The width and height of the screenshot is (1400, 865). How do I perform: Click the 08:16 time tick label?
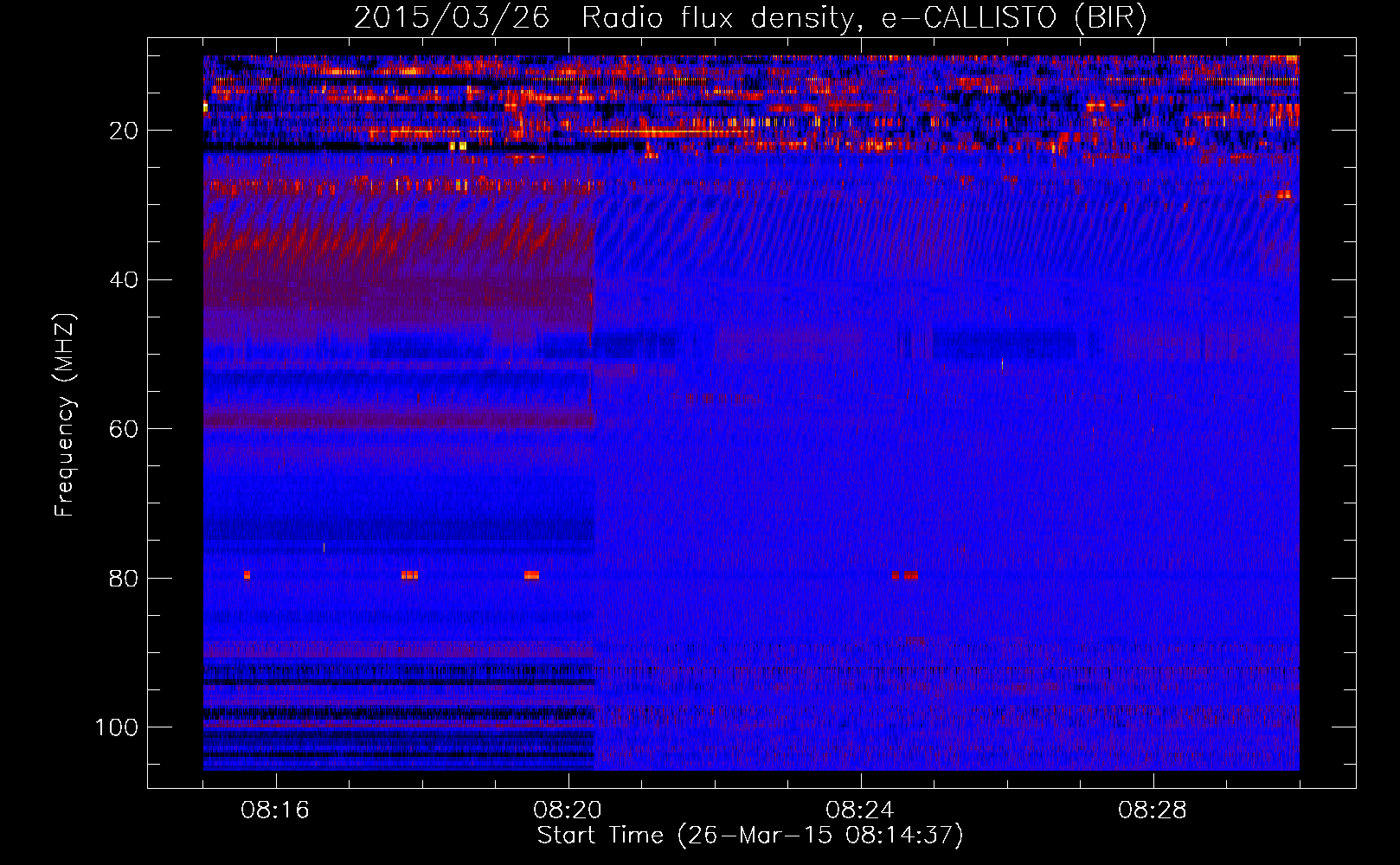[275, 811]
